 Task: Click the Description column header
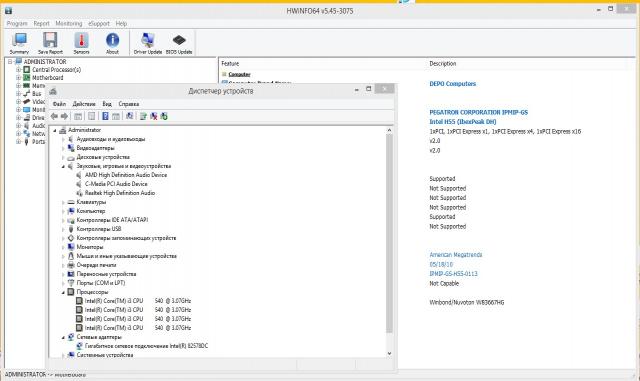pos(442,64)
